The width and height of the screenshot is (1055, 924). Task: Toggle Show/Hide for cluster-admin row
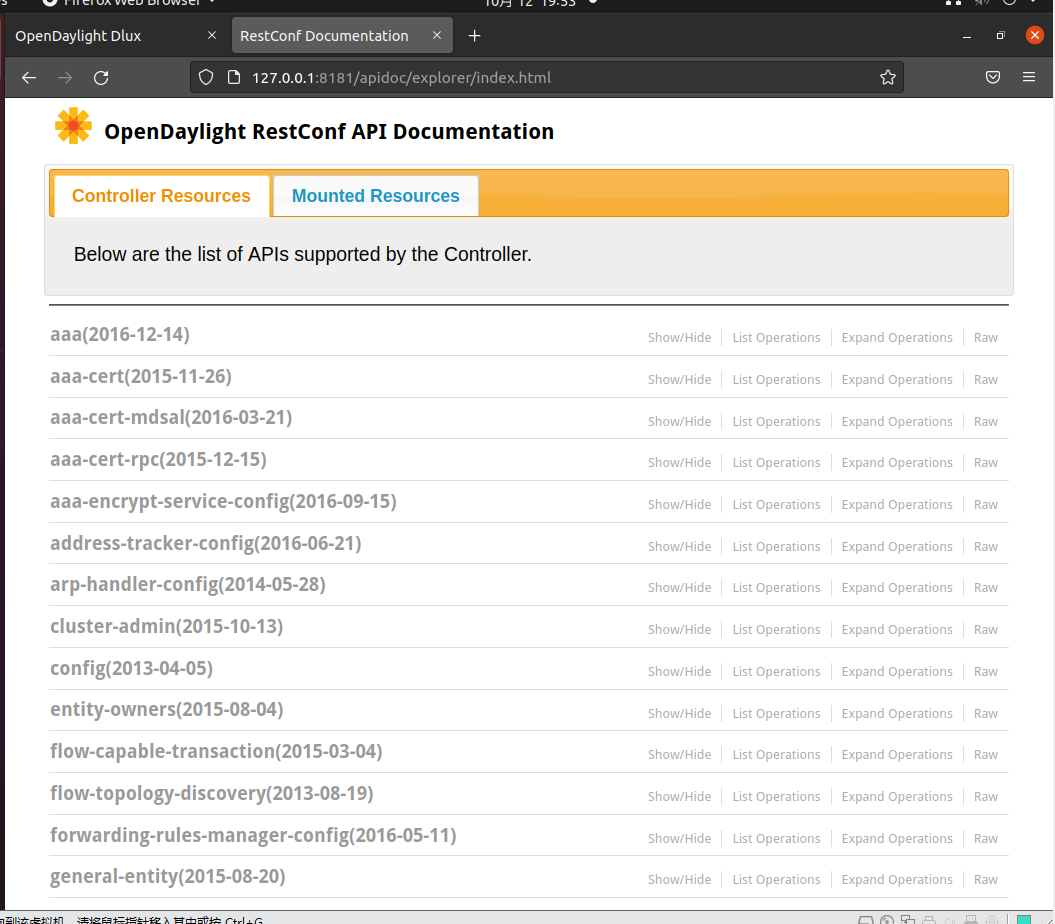(x=679, y=629)
